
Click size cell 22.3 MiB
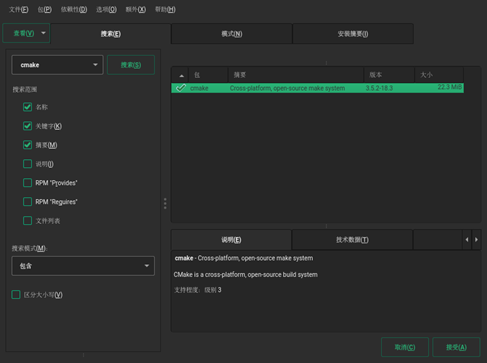pyautogui.click(x=450, y=87)
